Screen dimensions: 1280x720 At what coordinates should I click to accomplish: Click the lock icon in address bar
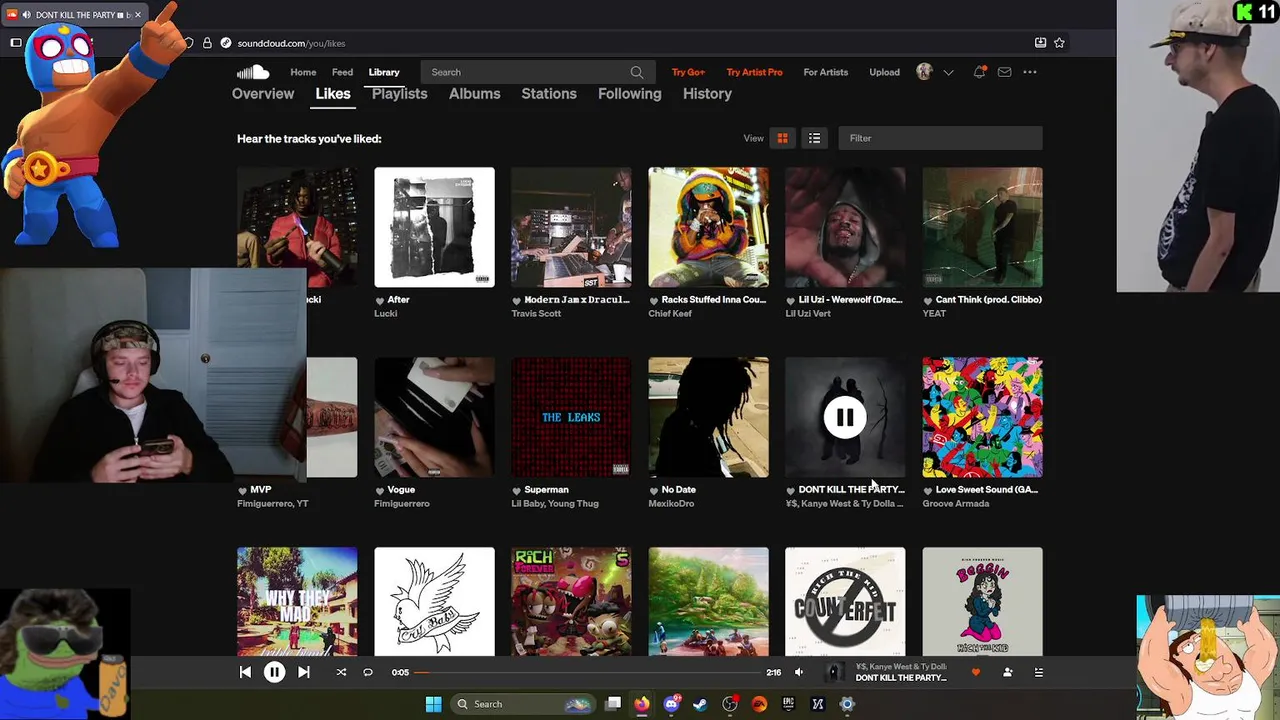click(207, 43)
